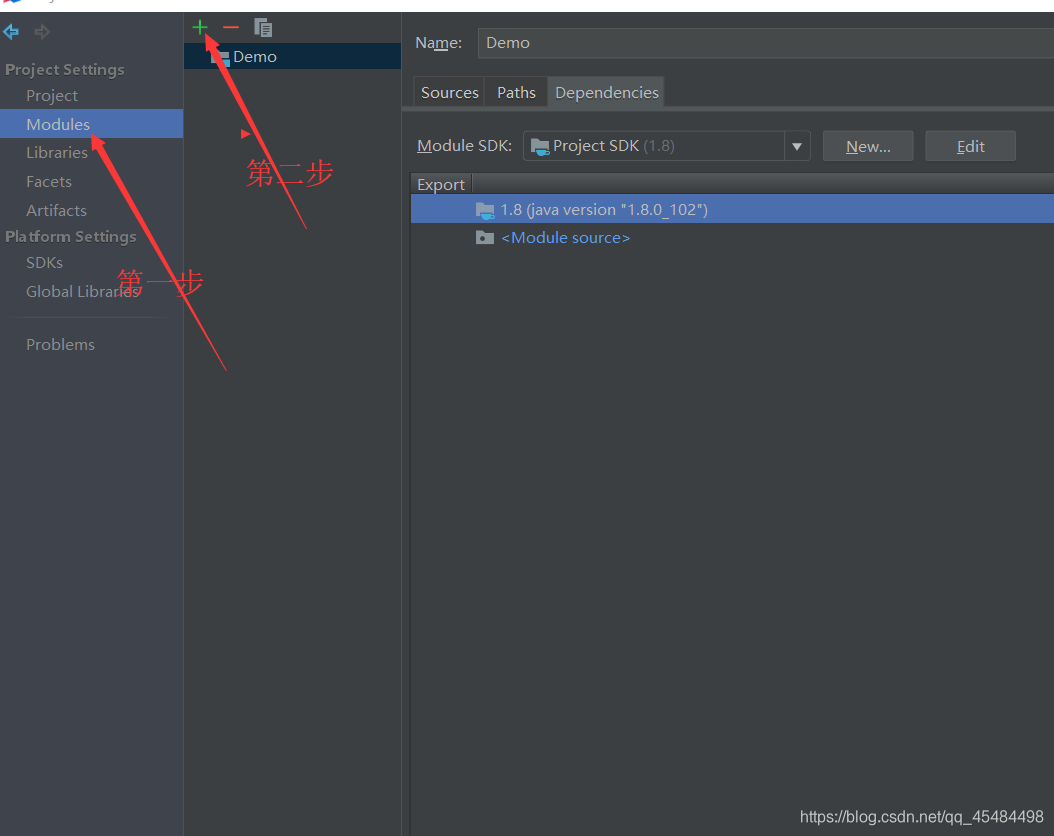Switch to the Sources tab
The image size is (1054, 836).
[x=448, y=91]
